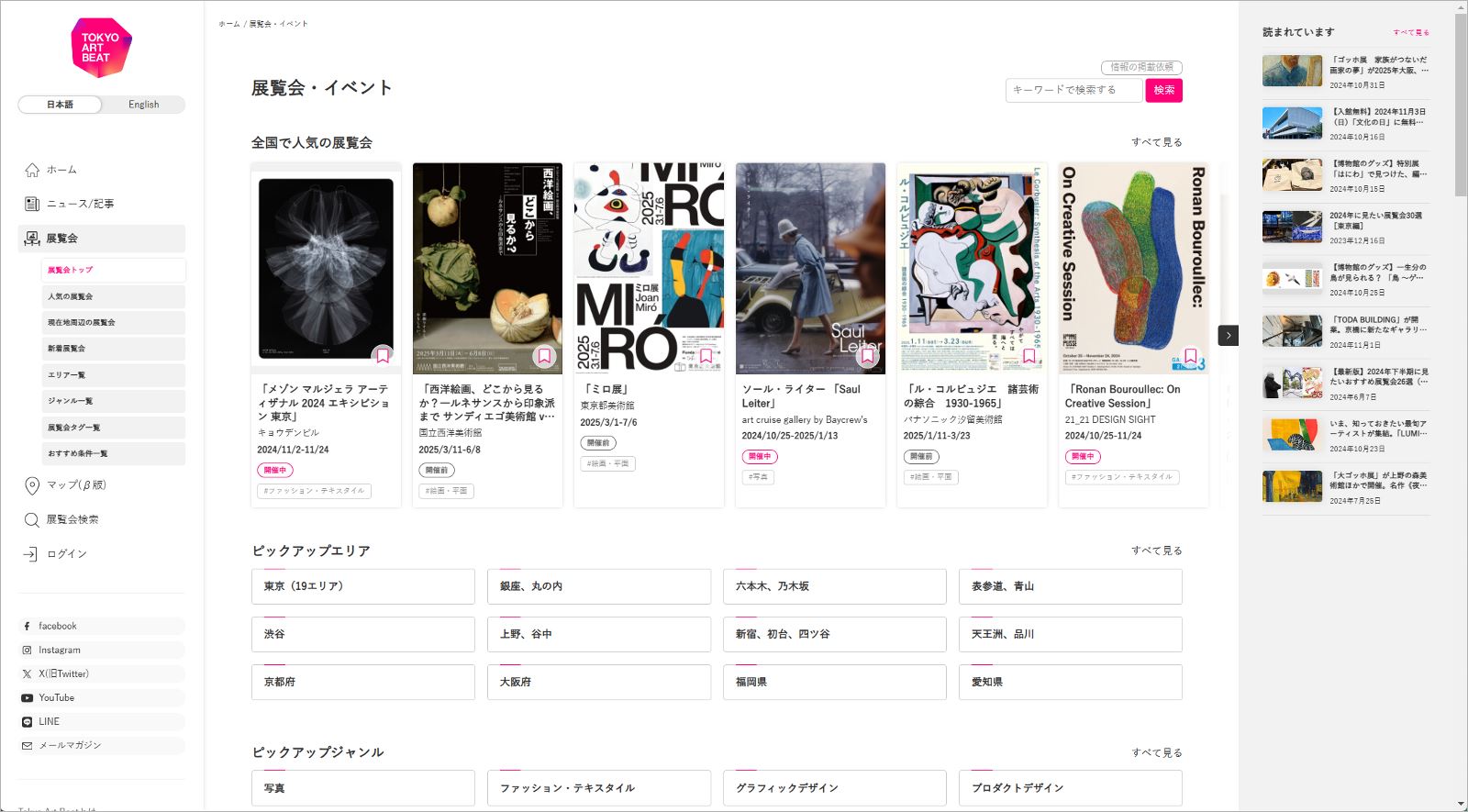Advance the popular exhibitions carousel with the arrow
1468x812 pixels.
coord(1229,336)
